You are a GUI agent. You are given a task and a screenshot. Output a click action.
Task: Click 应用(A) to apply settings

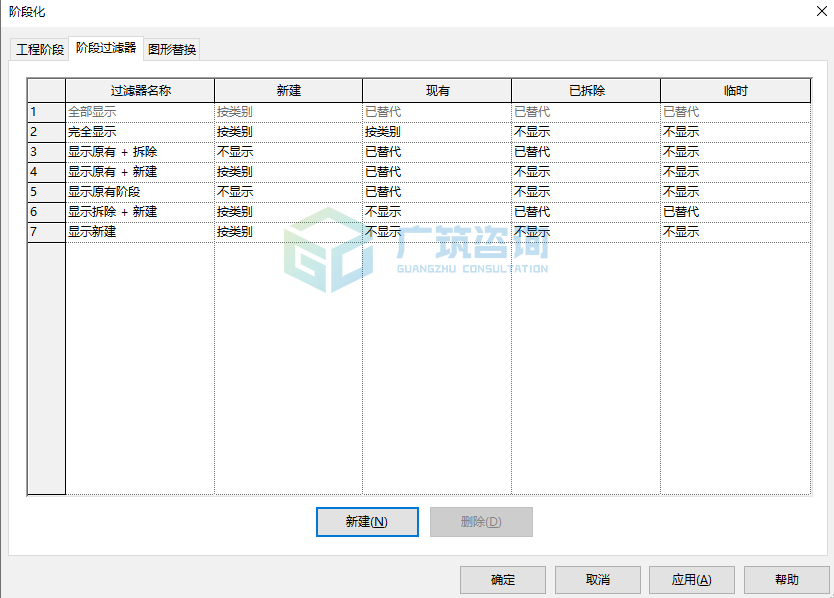point(691,580)
